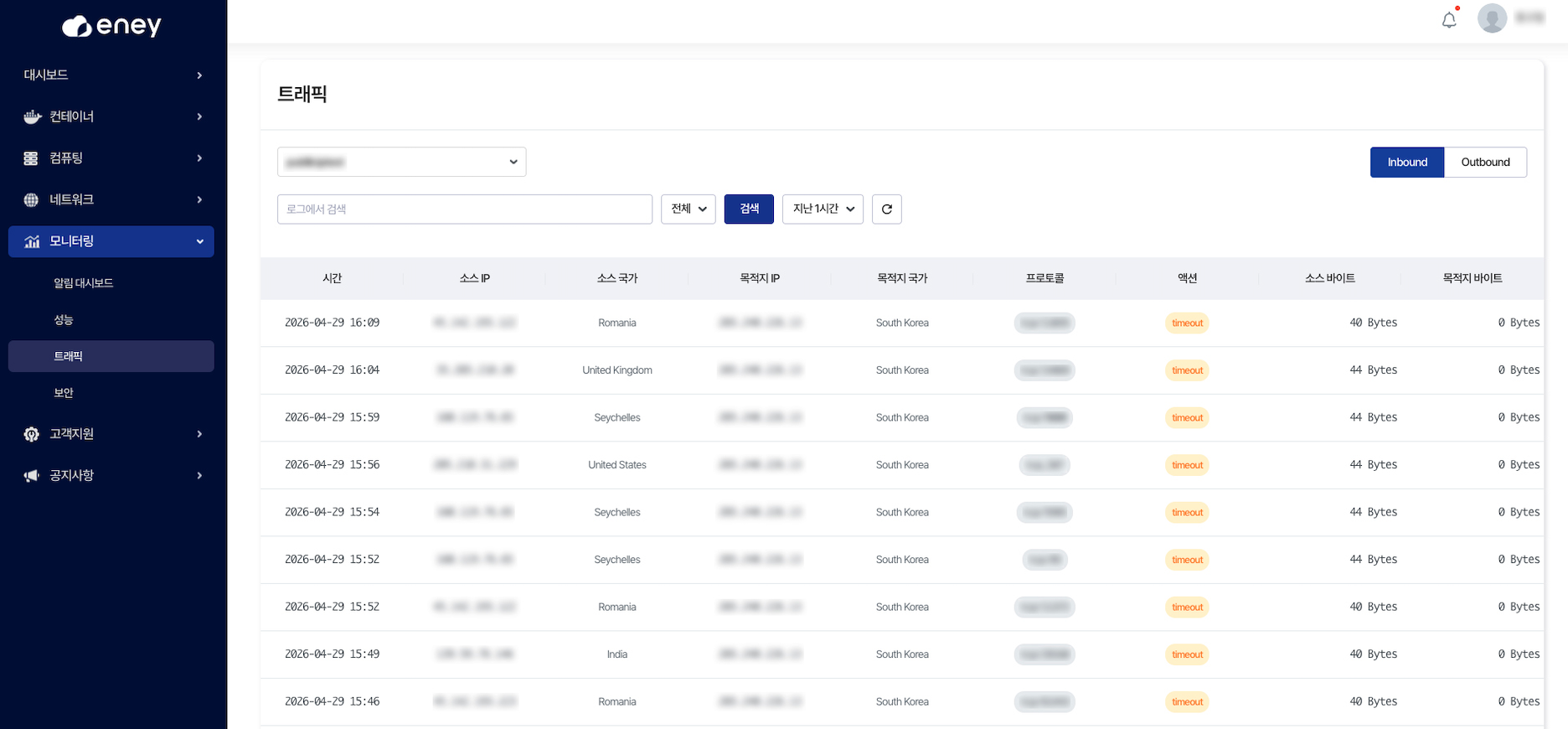Click the United States source country cell
This screenshot has height=729, width=1568.
pos(617,465)
